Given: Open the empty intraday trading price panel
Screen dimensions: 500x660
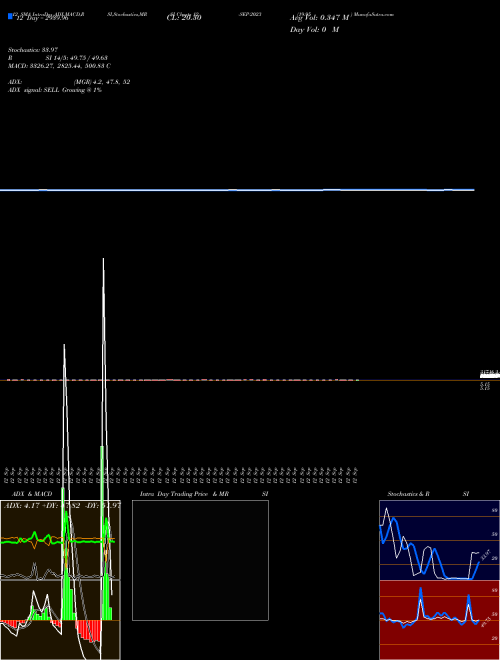Looking at the screenshot, I should coord(200,560).
